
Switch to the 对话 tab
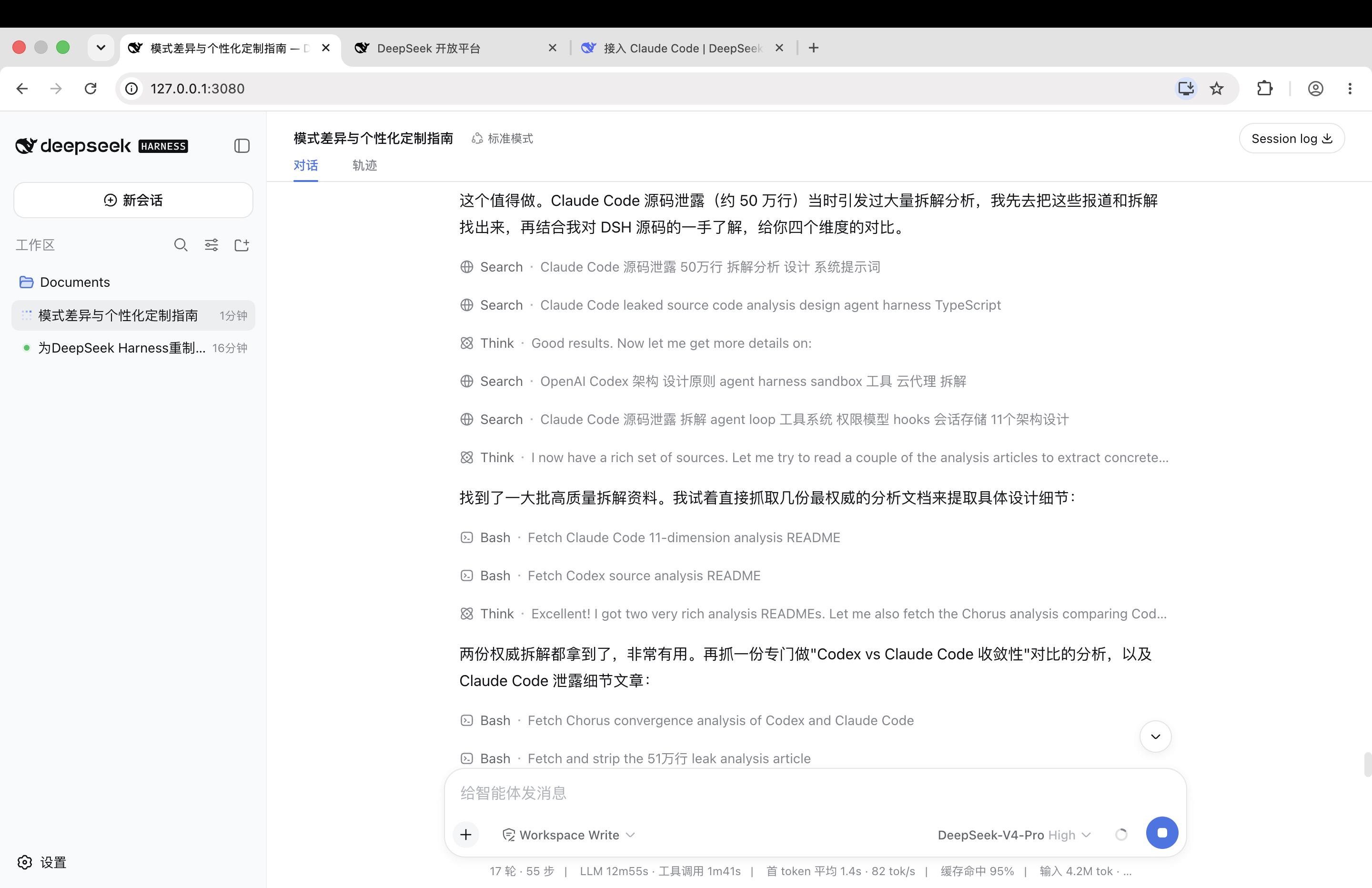305,165
